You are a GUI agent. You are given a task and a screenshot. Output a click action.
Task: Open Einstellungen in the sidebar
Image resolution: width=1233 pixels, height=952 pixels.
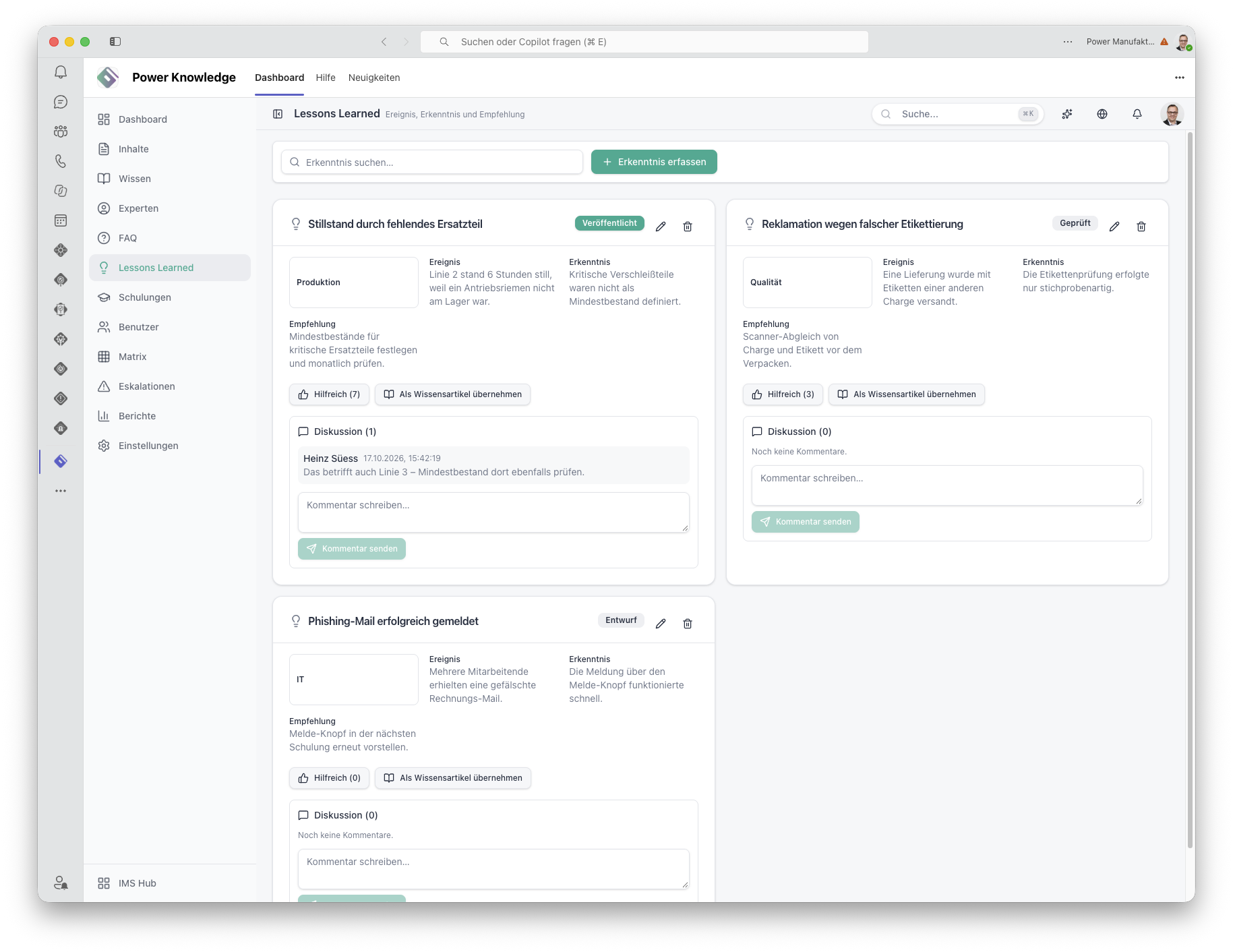(x=170, y=446)
